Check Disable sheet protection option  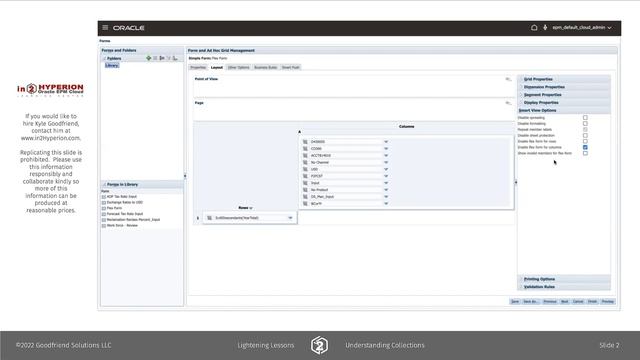[585, 135]
